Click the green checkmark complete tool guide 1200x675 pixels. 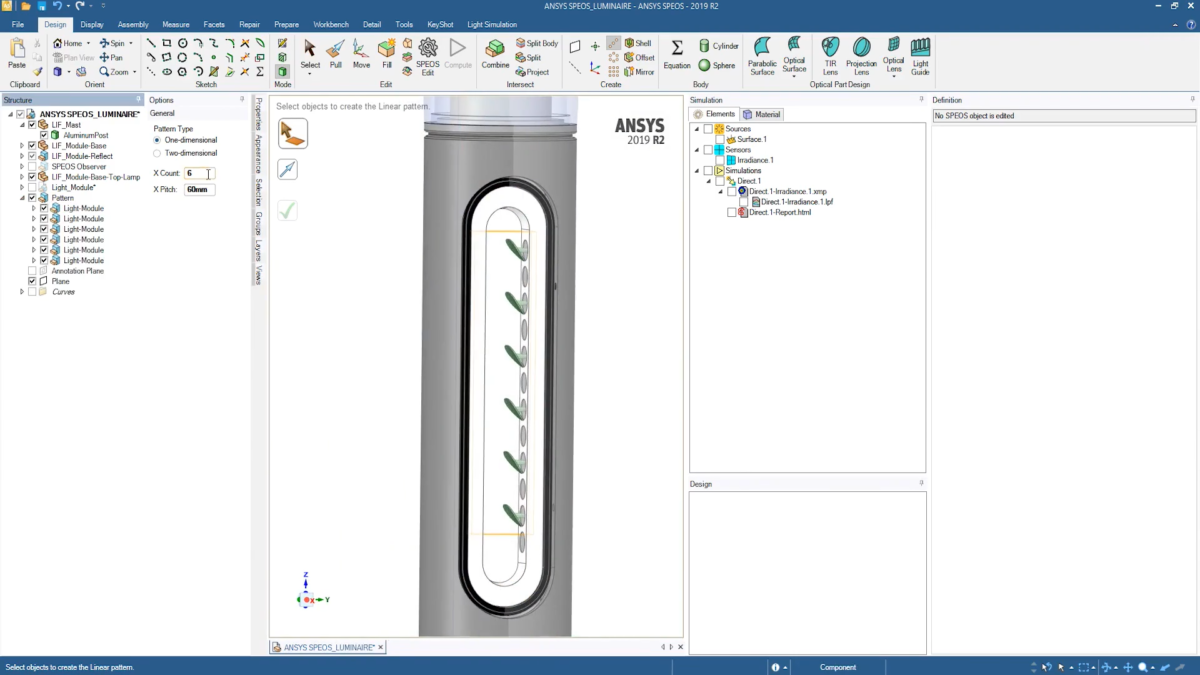click(x=287, y=211)
